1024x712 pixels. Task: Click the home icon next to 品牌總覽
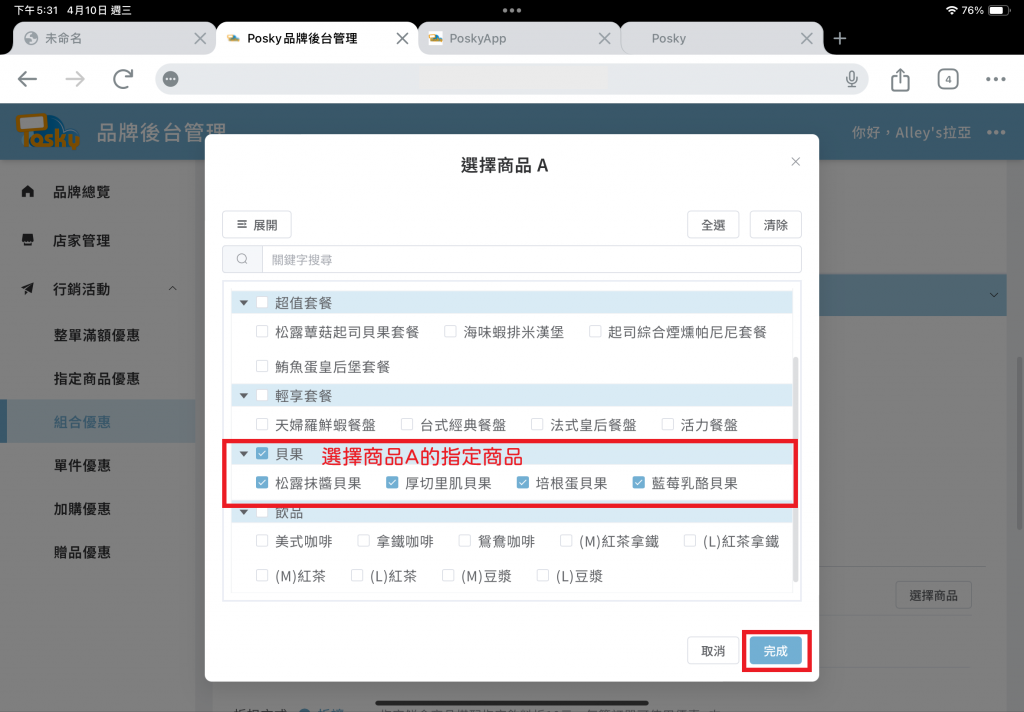(x=27, y=191)
